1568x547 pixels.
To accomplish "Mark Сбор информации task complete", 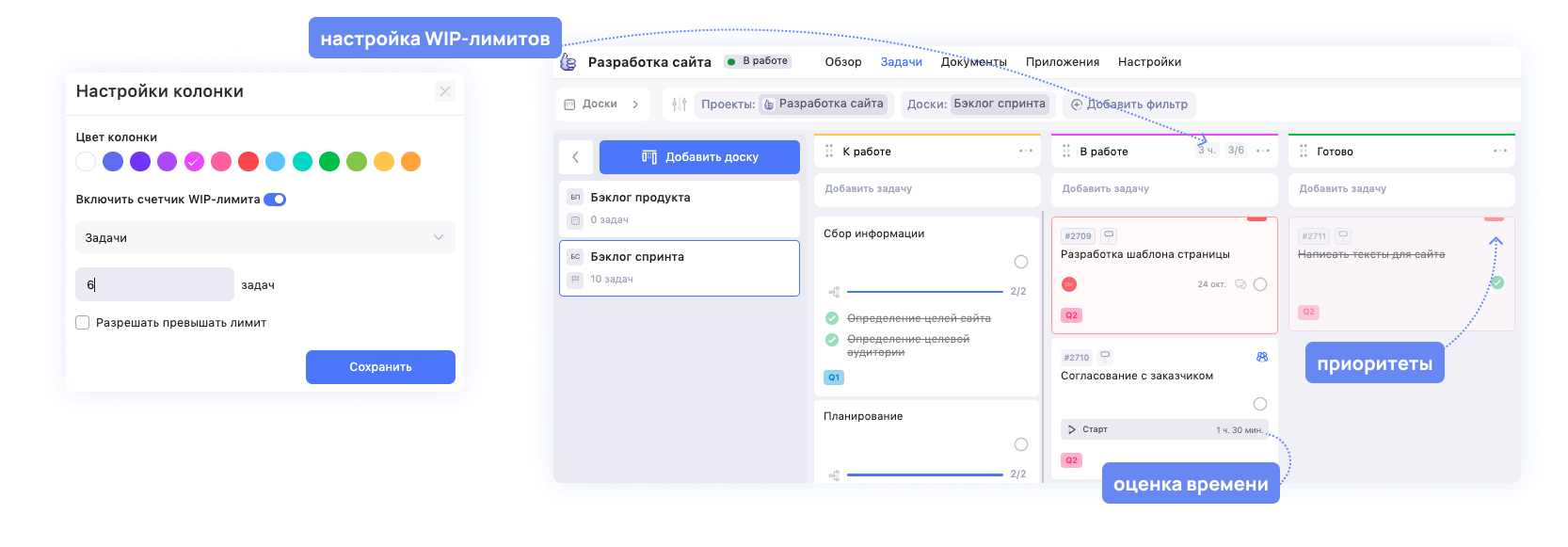I will coord(1021,262).
